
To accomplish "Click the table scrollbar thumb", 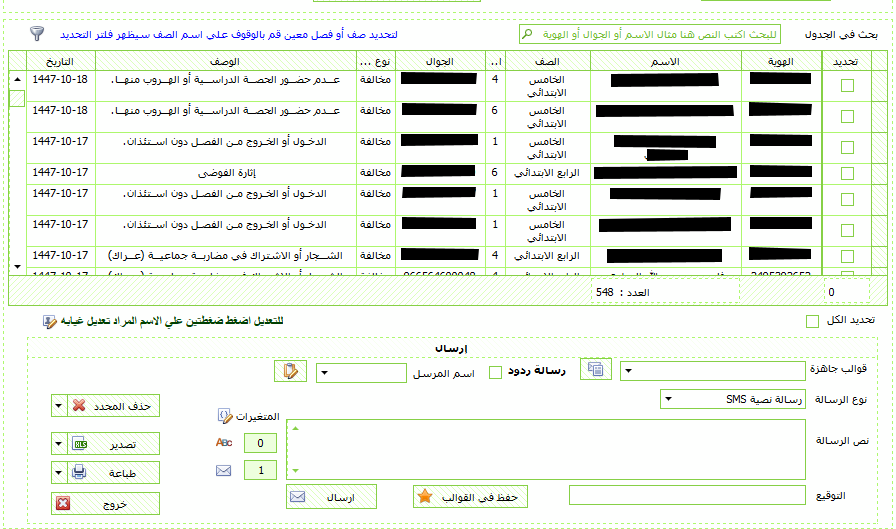I will click(17, 98).
